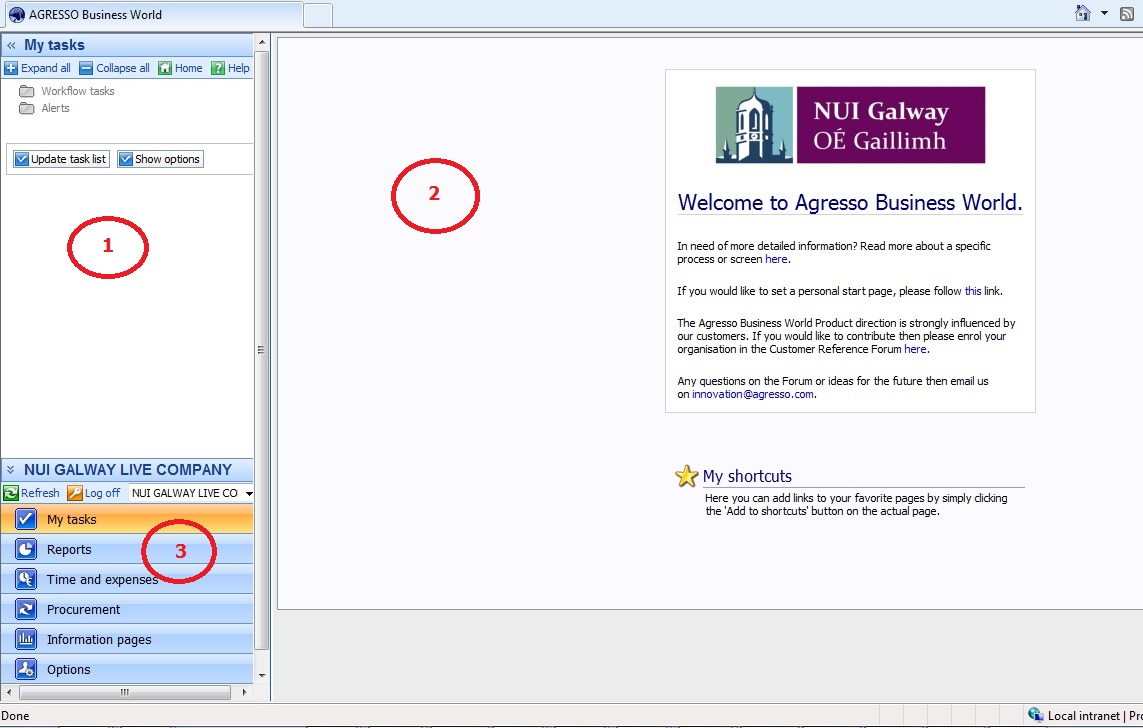Open the Time and expenses menu
The height and width of the screenshot is (728, 1143).
coord(127,579)
